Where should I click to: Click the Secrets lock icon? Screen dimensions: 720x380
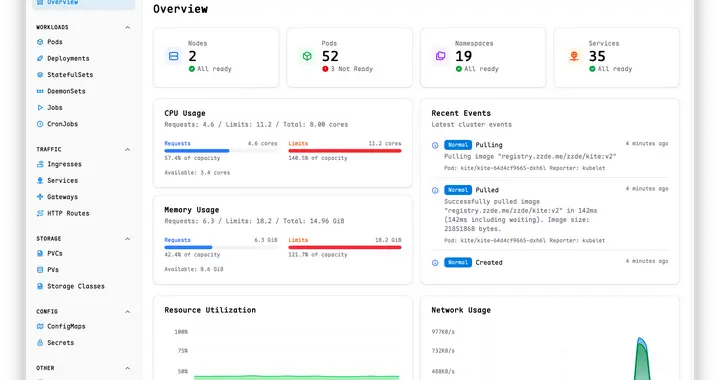[x=40, y=342]
